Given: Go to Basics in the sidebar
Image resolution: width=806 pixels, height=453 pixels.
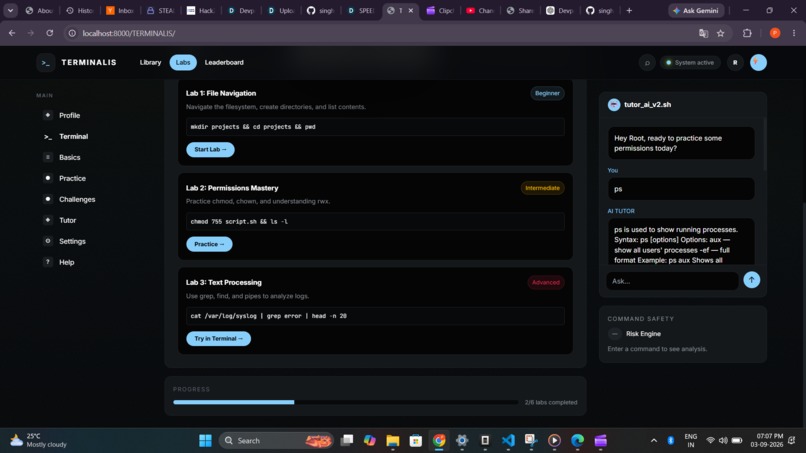Looking at the screenshot, I should click(69, 157).
